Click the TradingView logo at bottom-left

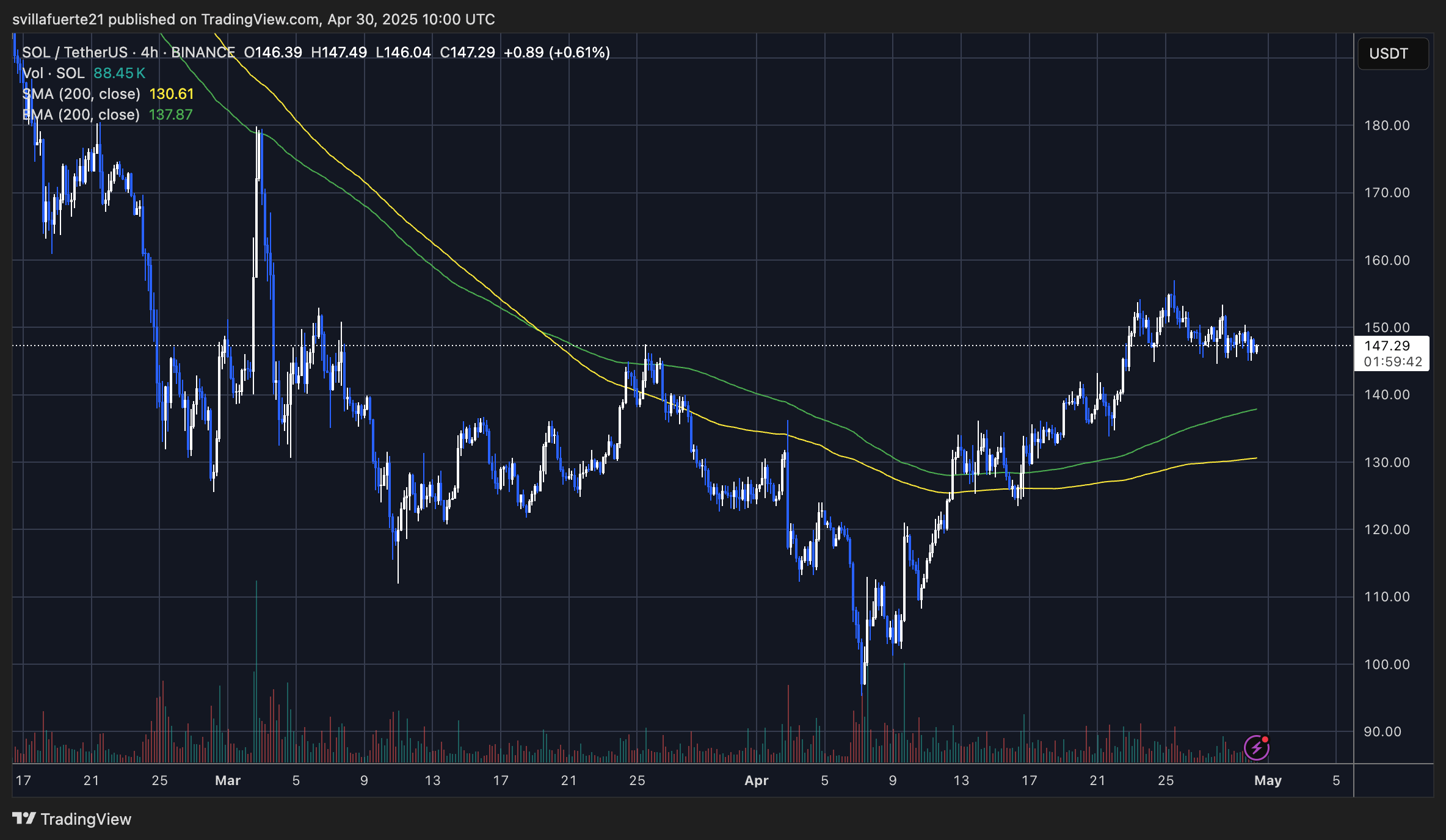click(x=72, y=819)
